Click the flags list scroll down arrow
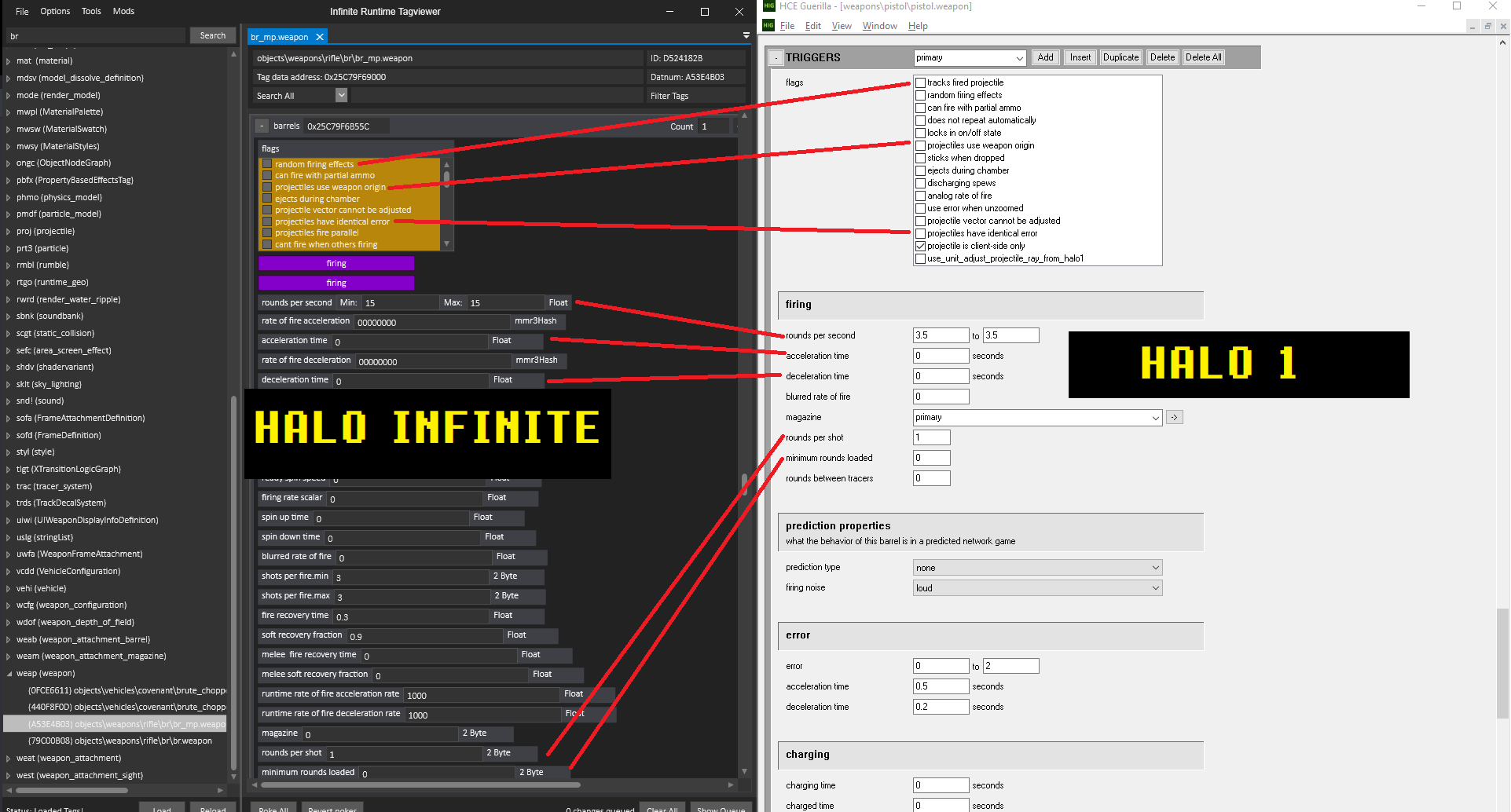The image size is (1511, 812). click(x=446, y=244)
